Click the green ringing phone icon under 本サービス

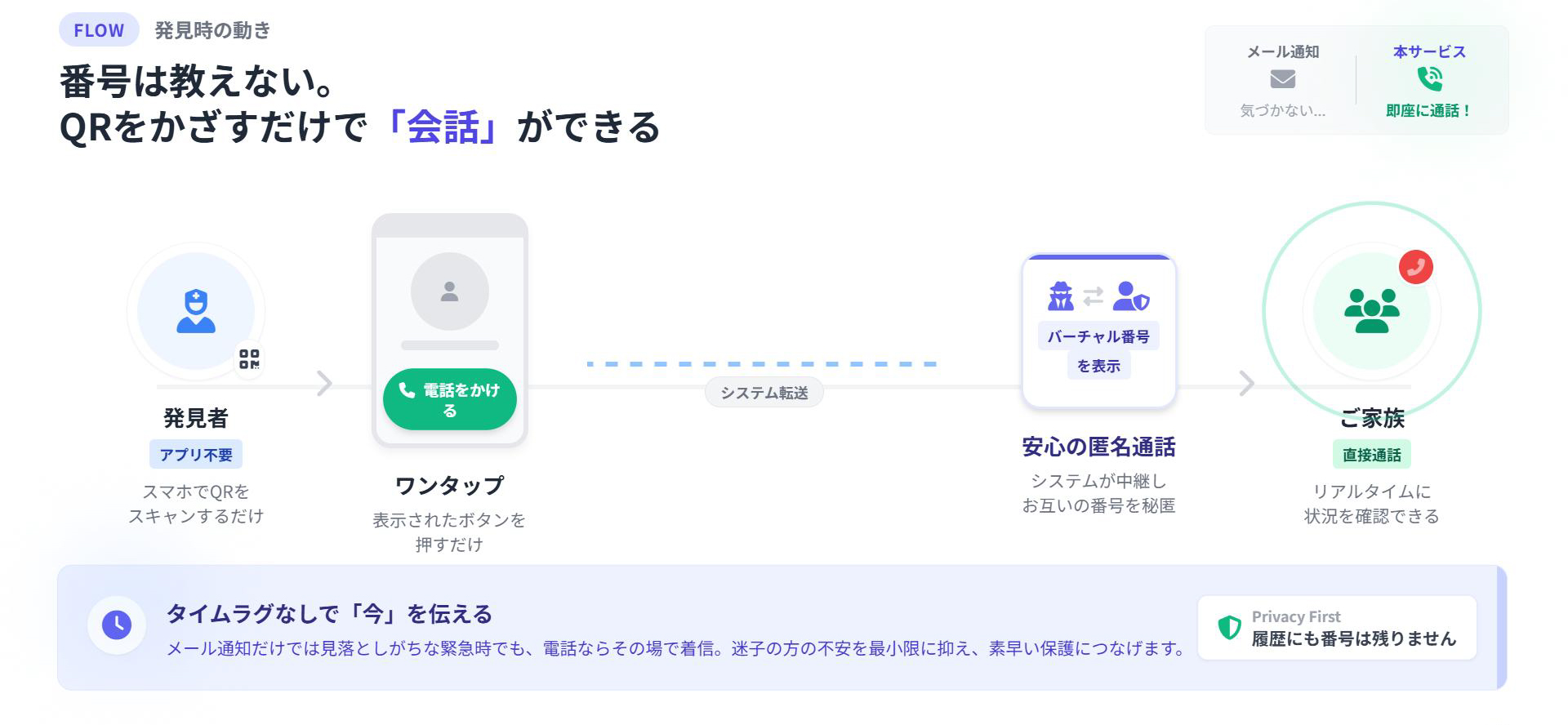pos(1429,79)
